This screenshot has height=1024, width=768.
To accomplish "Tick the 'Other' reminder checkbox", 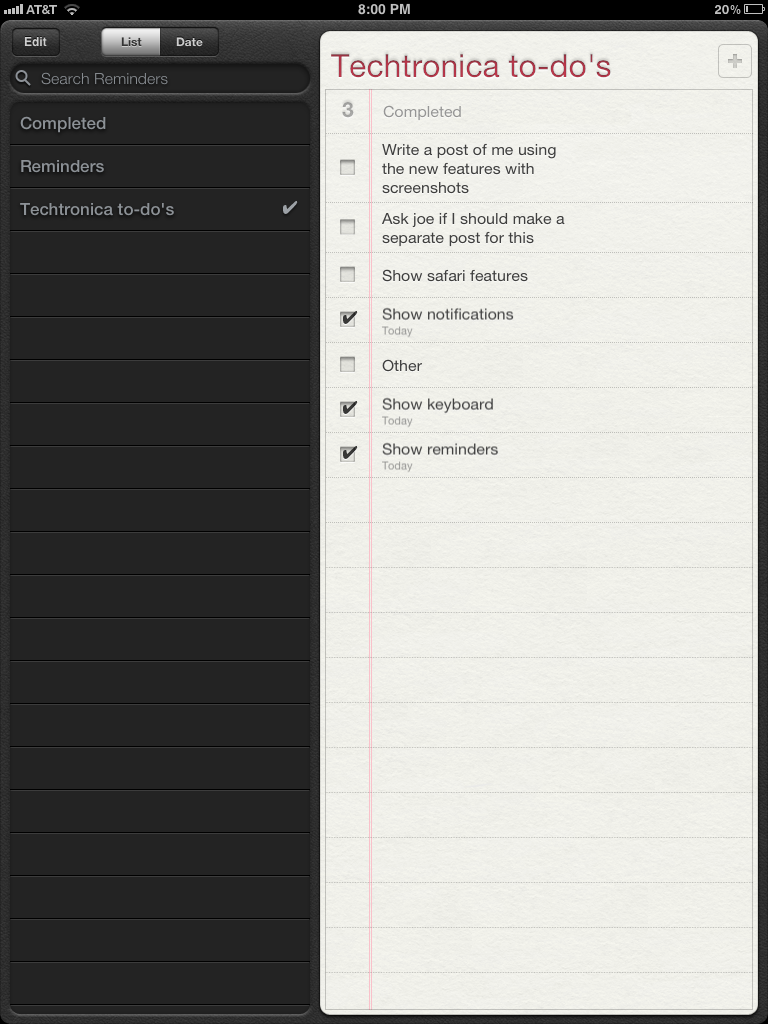I will [347, 365].
